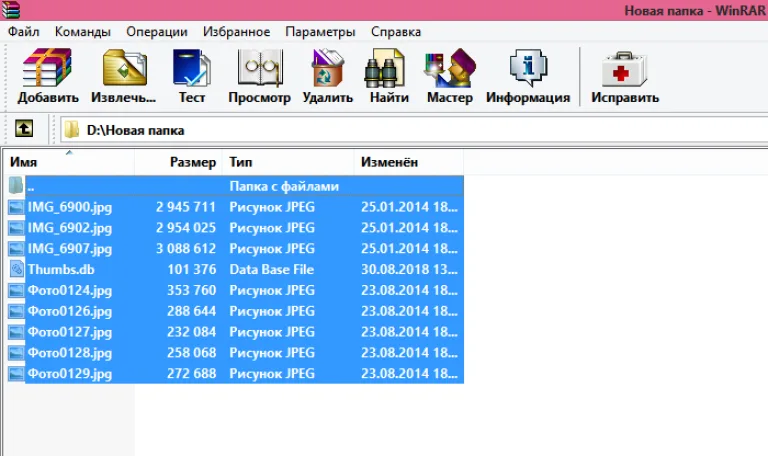Show Информация (Info) from the toolbar
768x456 pixels.
pos(528,68)
